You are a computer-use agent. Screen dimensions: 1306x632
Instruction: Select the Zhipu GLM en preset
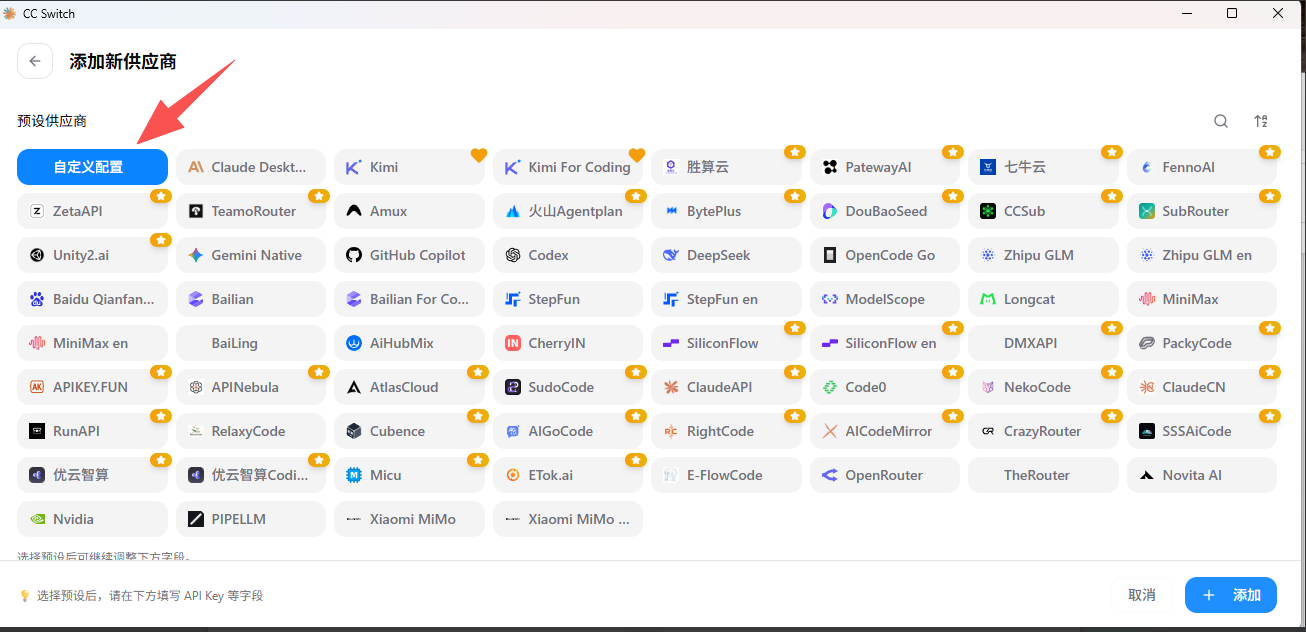pos(1202,255)
